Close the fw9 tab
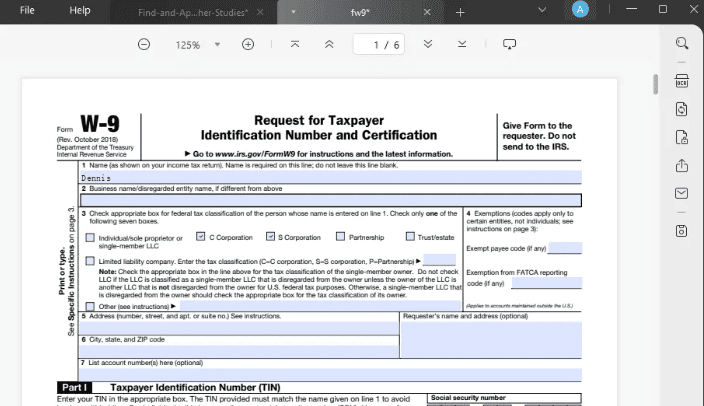 (x=427, y=13)
